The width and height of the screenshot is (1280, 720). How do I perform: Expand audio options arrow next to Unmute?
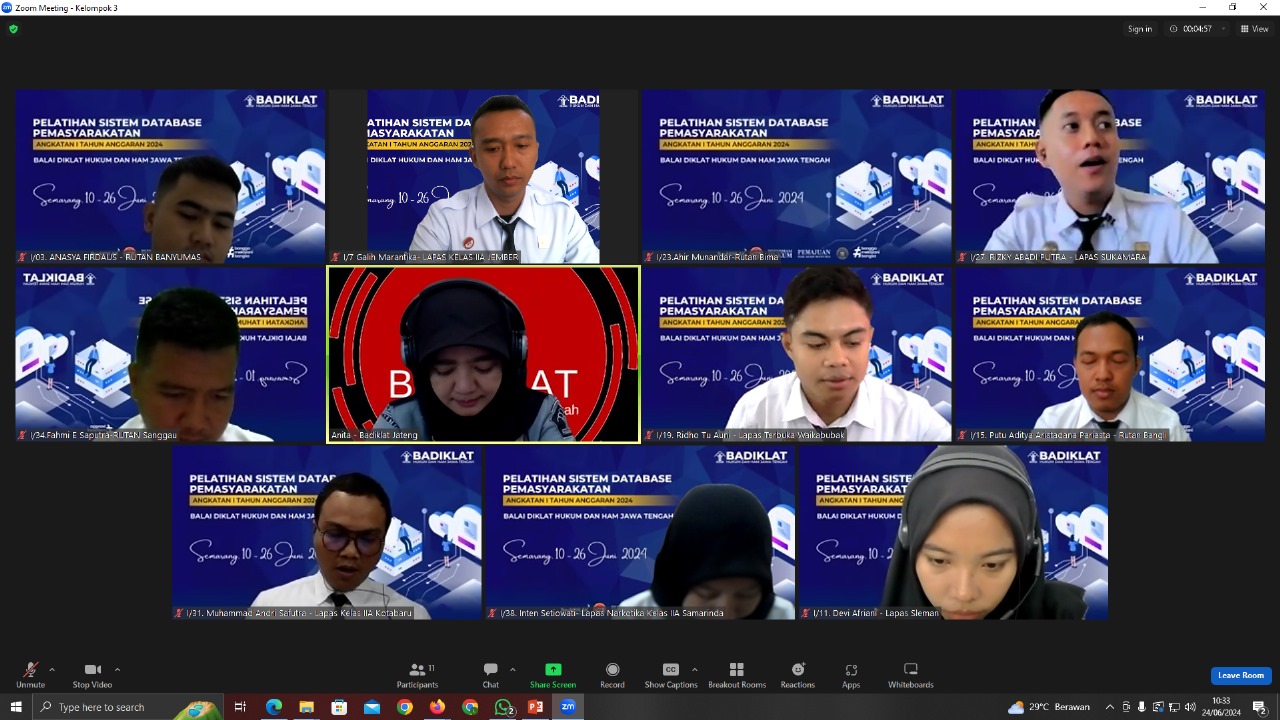tap(52, 670)
